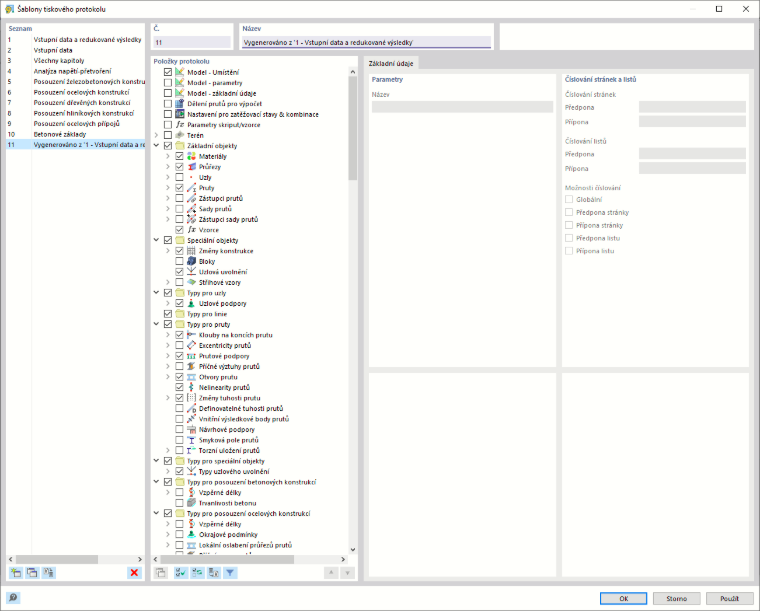
Task: Select the Betonové základy template
Action: click(x=75, y=134)
